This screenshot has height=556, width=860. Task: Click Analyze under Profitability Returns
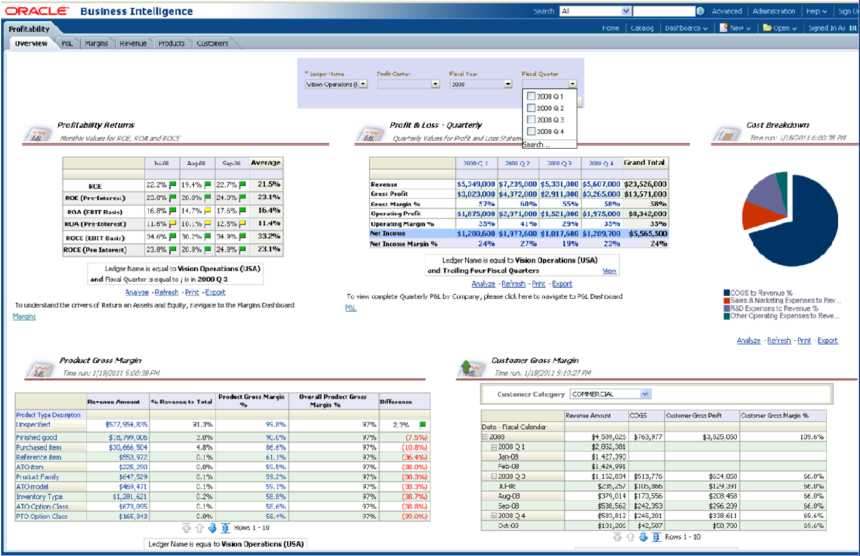click(x=137, y=293)
